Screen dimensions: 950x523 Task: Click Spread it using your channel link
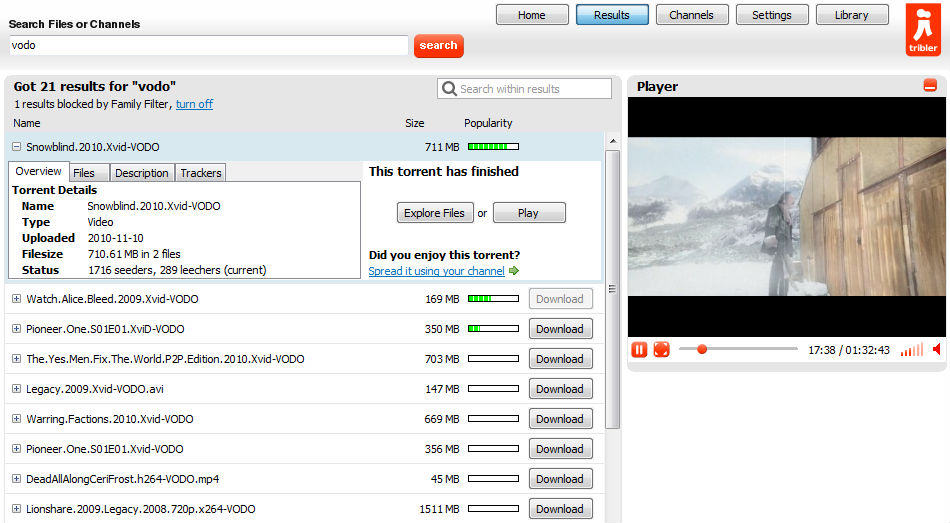[436, 271]
